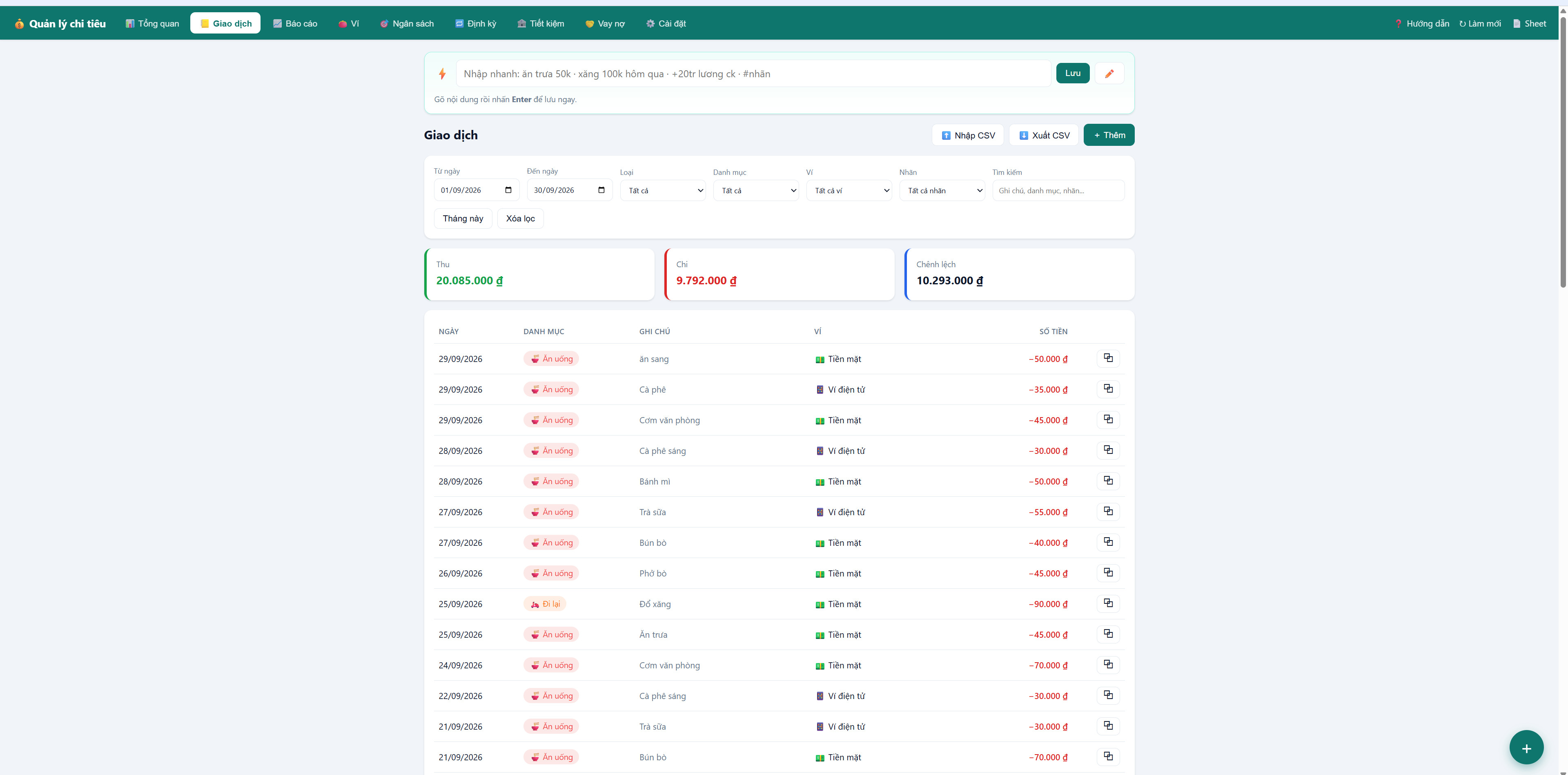Open the Danh mục filter dropdown
Viewport: 1568px width, 775px height.
point(755,190)
